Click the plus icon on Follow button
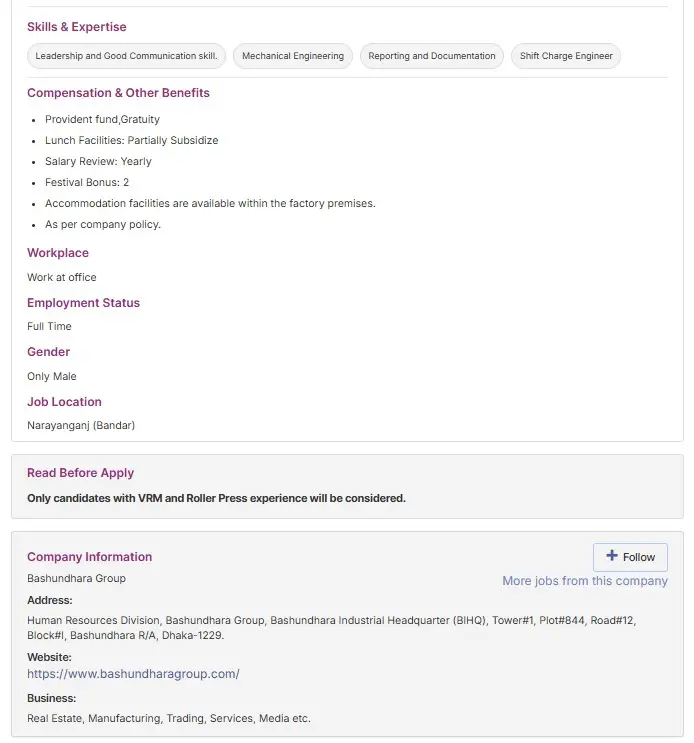Viewport: 694px width, 743px height. tap(612, 556)
